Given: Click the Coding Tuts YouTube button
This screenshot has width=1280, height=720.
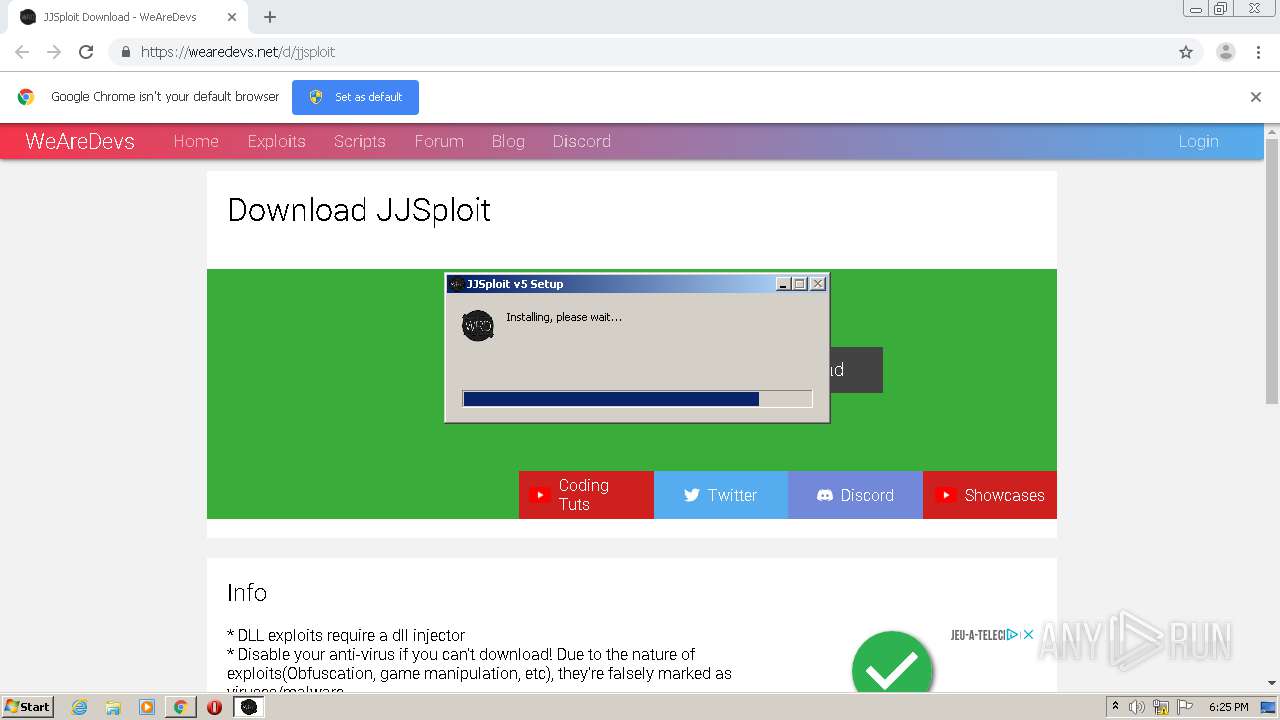Looking at the screenshot, I should coord(586,495).
